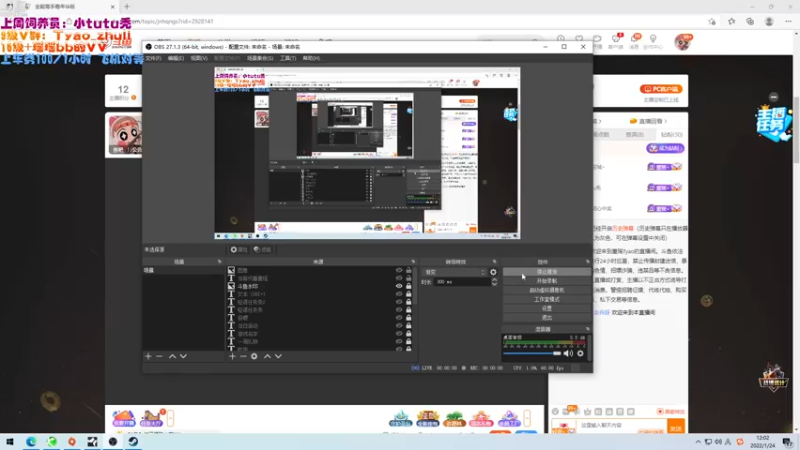Mute desktop audio speaker icon in mixer
The width and height of the screenshot is (800, 450).
coord(568,353)
